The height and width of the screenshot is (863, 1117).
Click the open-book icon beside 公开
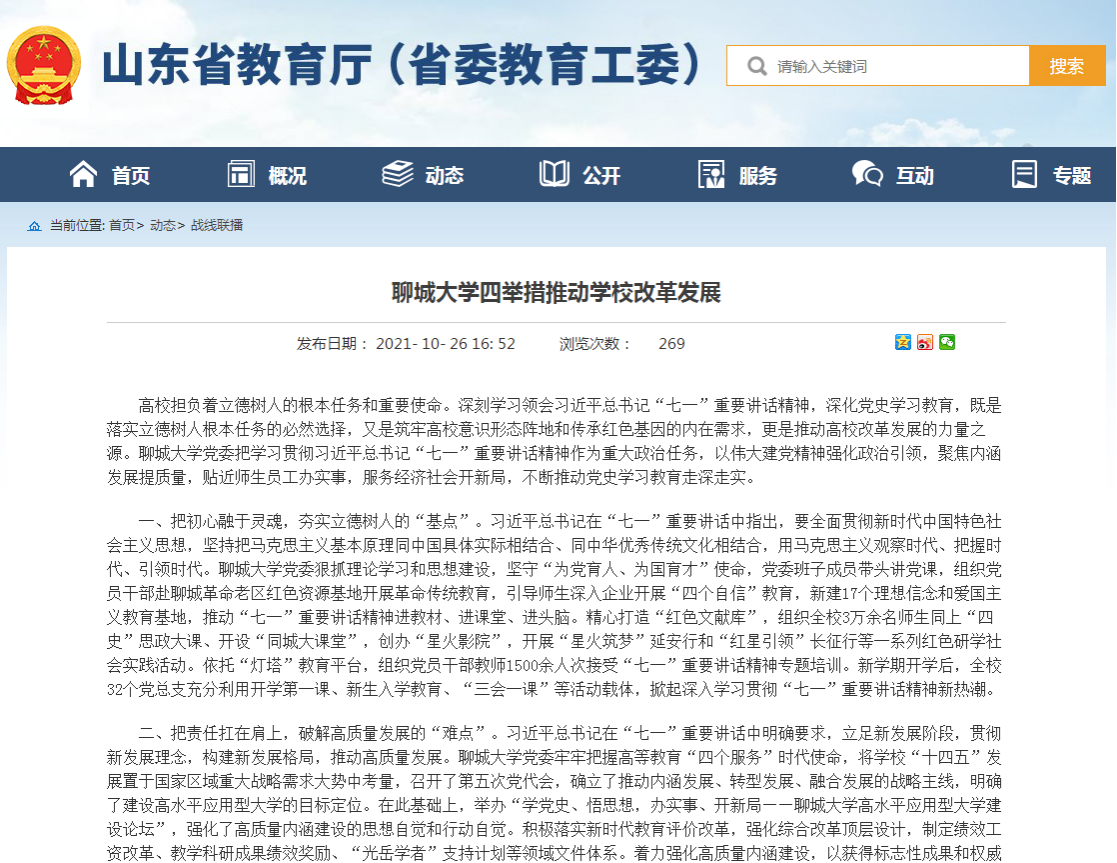point(554,174)
